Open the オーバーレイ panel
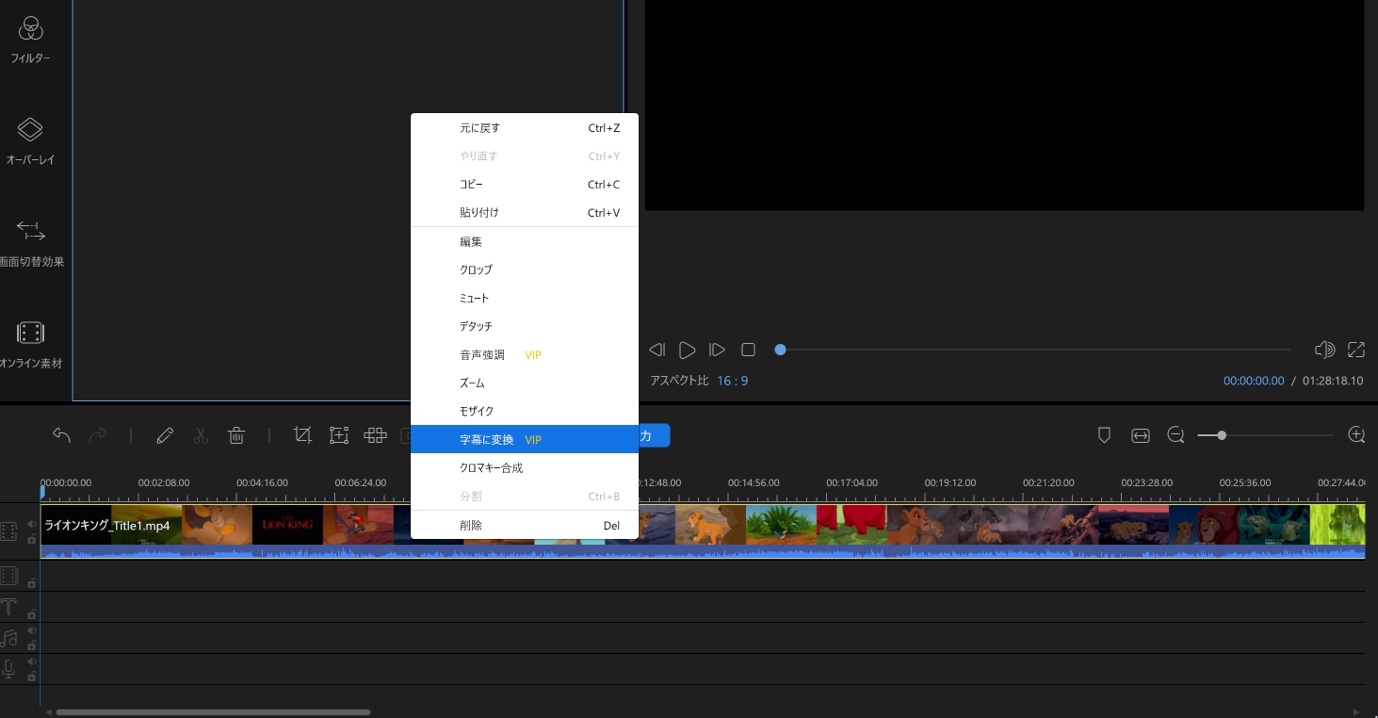1378x718 pixels. (31, 140)
